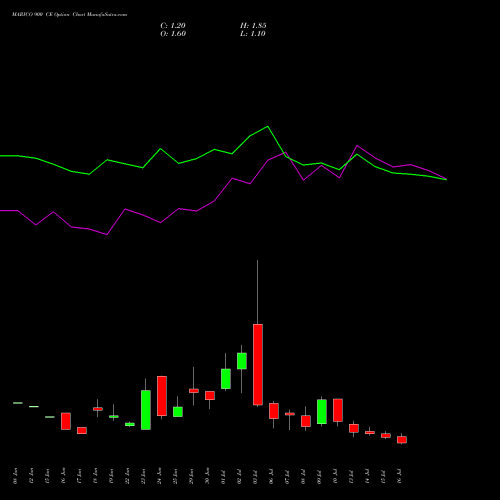Click the 08 Jun date label
The height and width of the screenshot is (500, 500).
[x=15, y=476]
